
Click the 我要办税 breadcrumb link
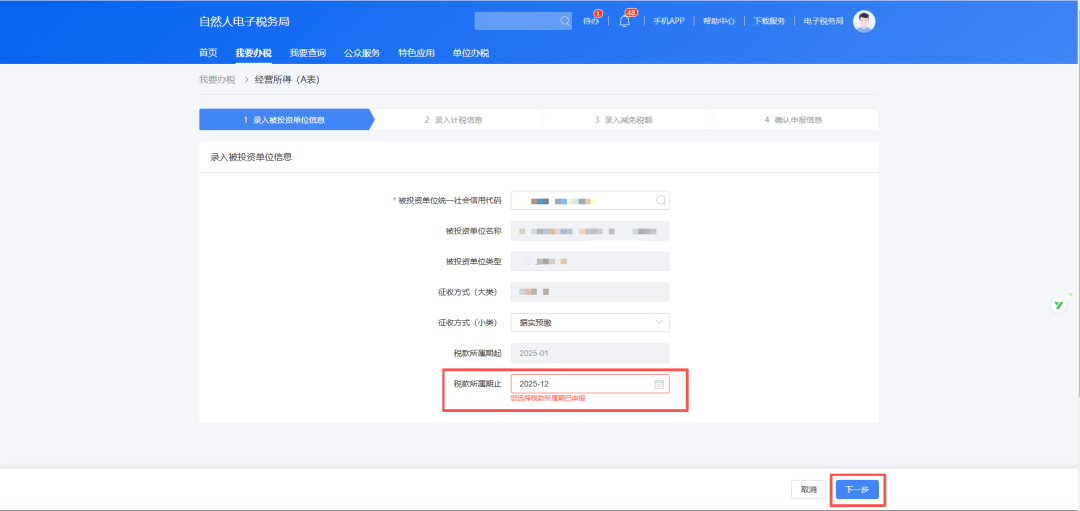217,79
